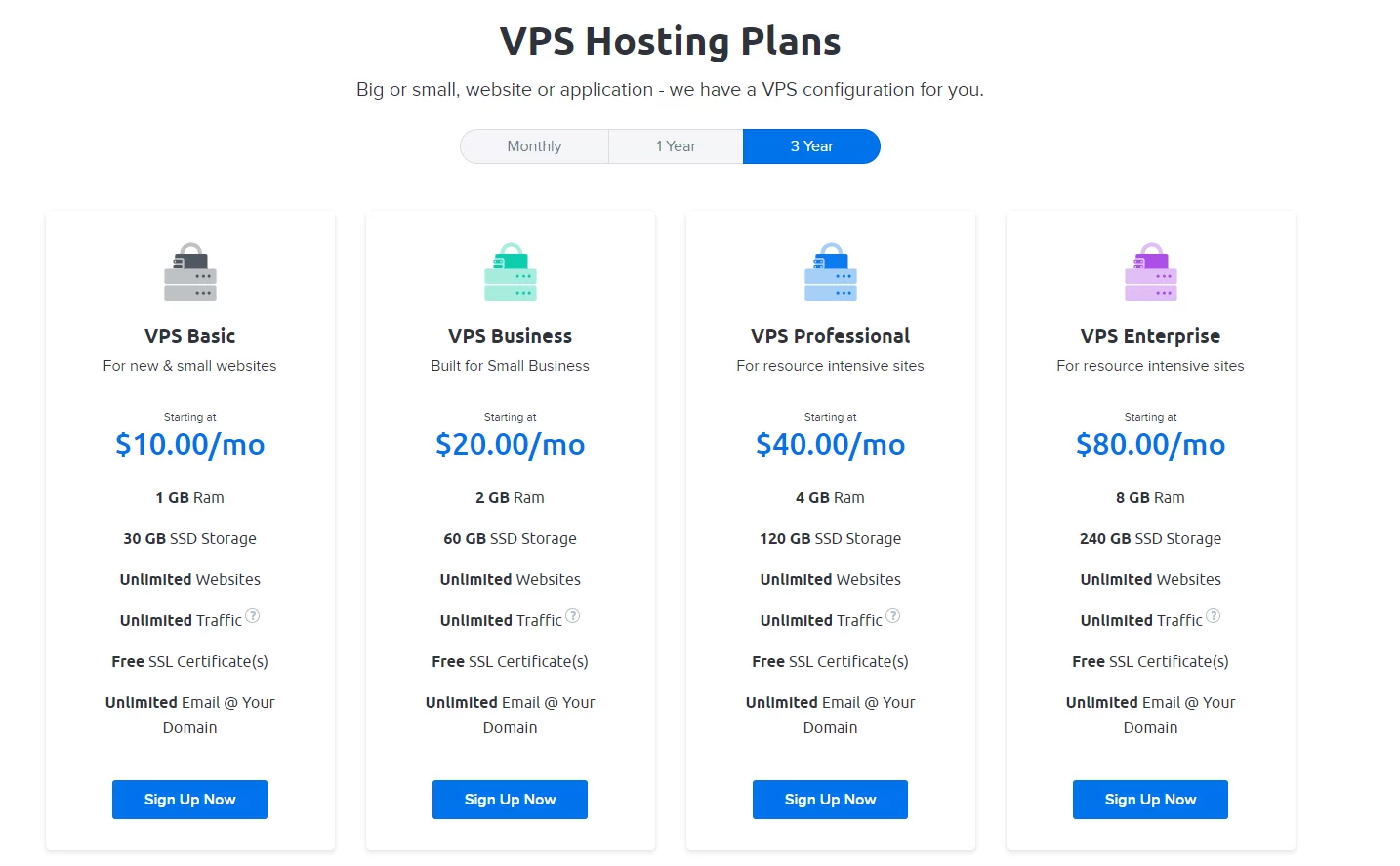Click the VPS Enterprise purple server icon
This screenshot has width=1400, height=866.
click(x=1151, y=272)
